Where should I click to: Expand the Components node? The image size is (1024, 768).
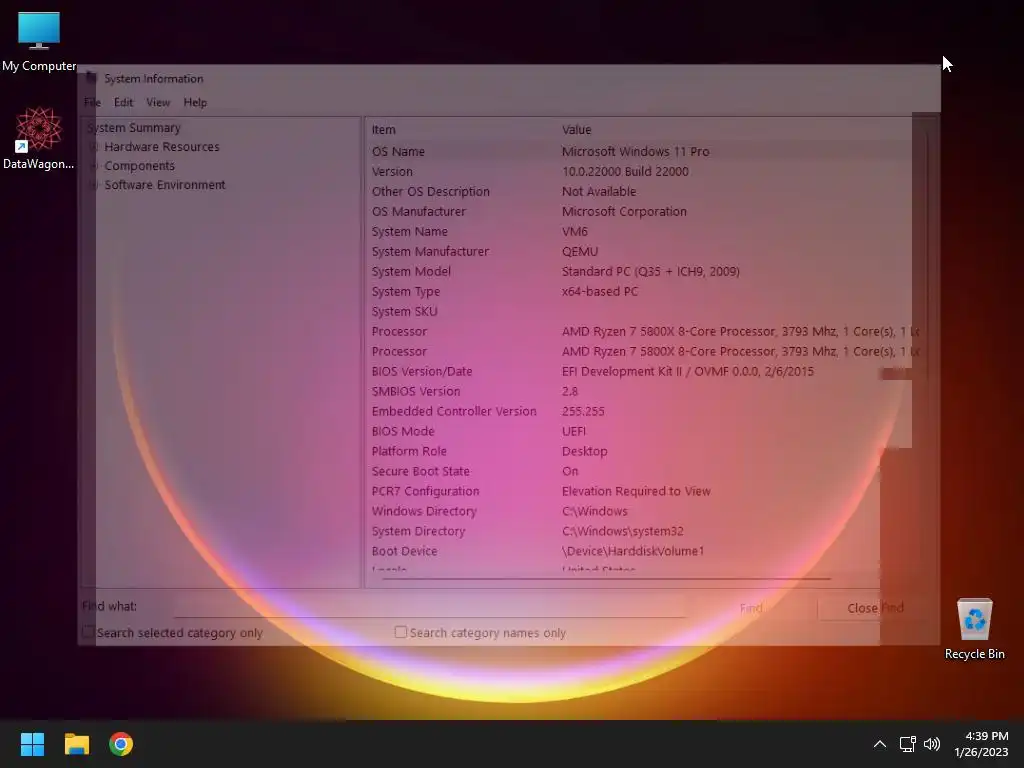93,166
